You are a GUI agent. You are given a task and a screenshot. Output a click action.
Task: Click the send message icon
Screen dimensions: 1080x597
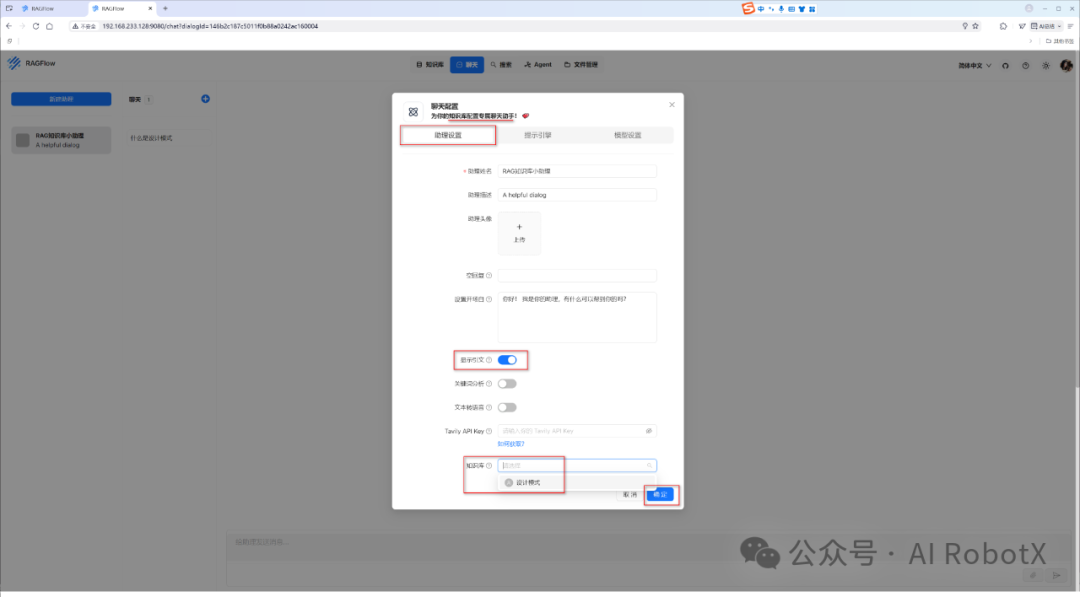1056,575
